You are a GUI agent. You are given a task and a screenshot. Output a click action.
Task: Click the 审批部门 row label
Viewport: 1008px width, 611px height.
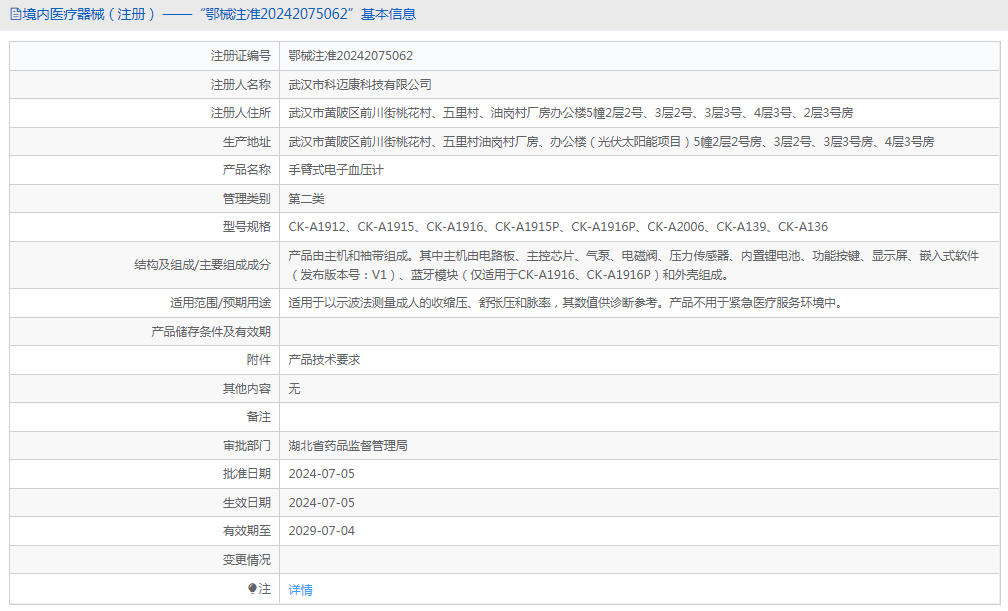click(x=246, y=446)
